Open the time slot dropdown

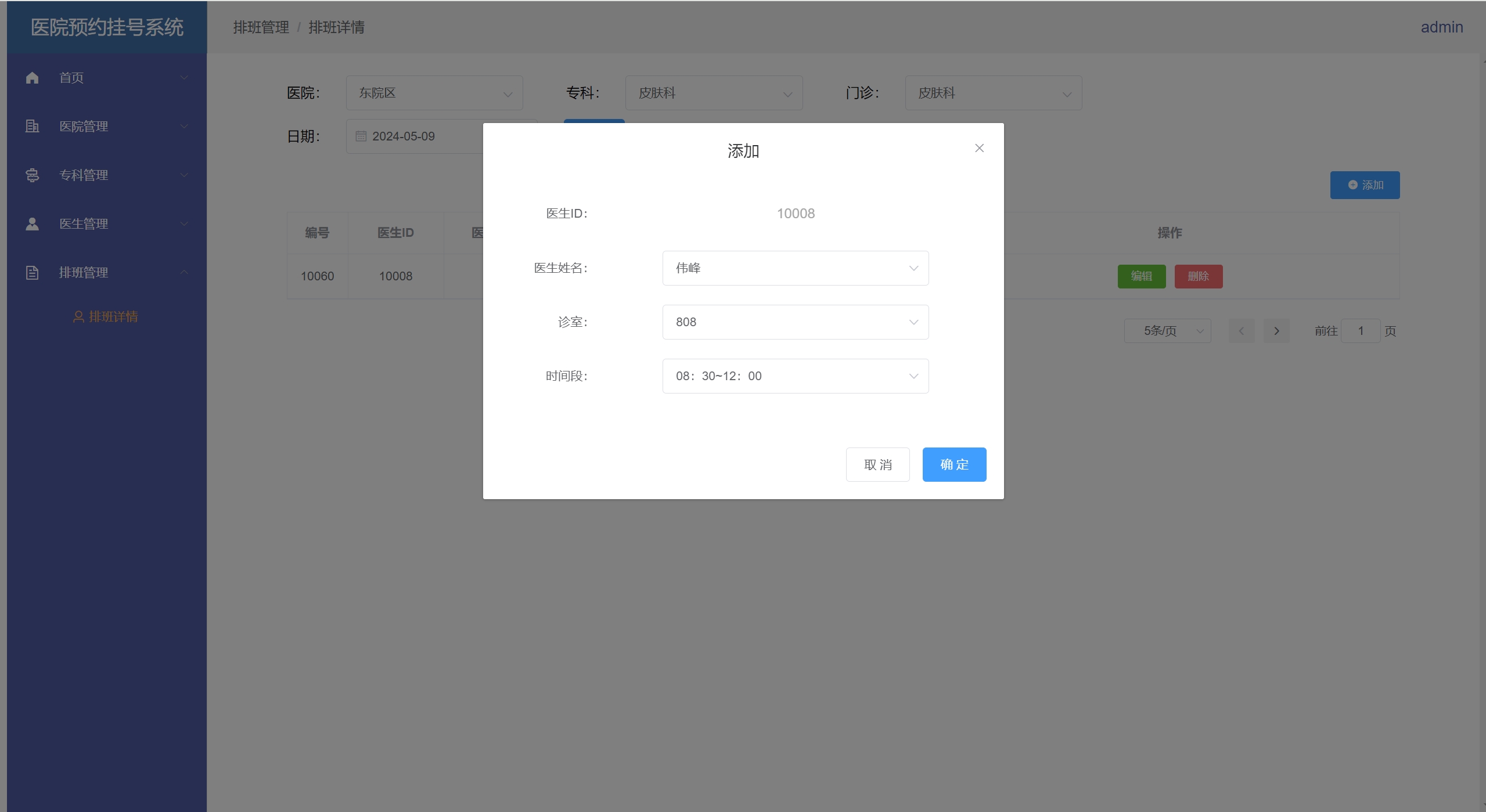795,376
